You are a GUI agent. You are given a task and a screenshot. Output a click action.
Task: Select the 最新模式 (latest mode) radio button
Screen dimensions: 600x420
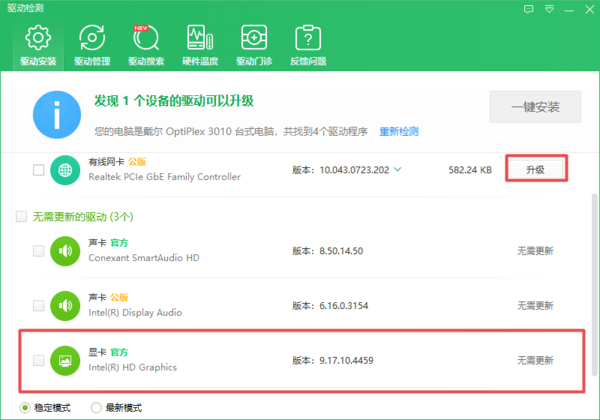point(96,408)
